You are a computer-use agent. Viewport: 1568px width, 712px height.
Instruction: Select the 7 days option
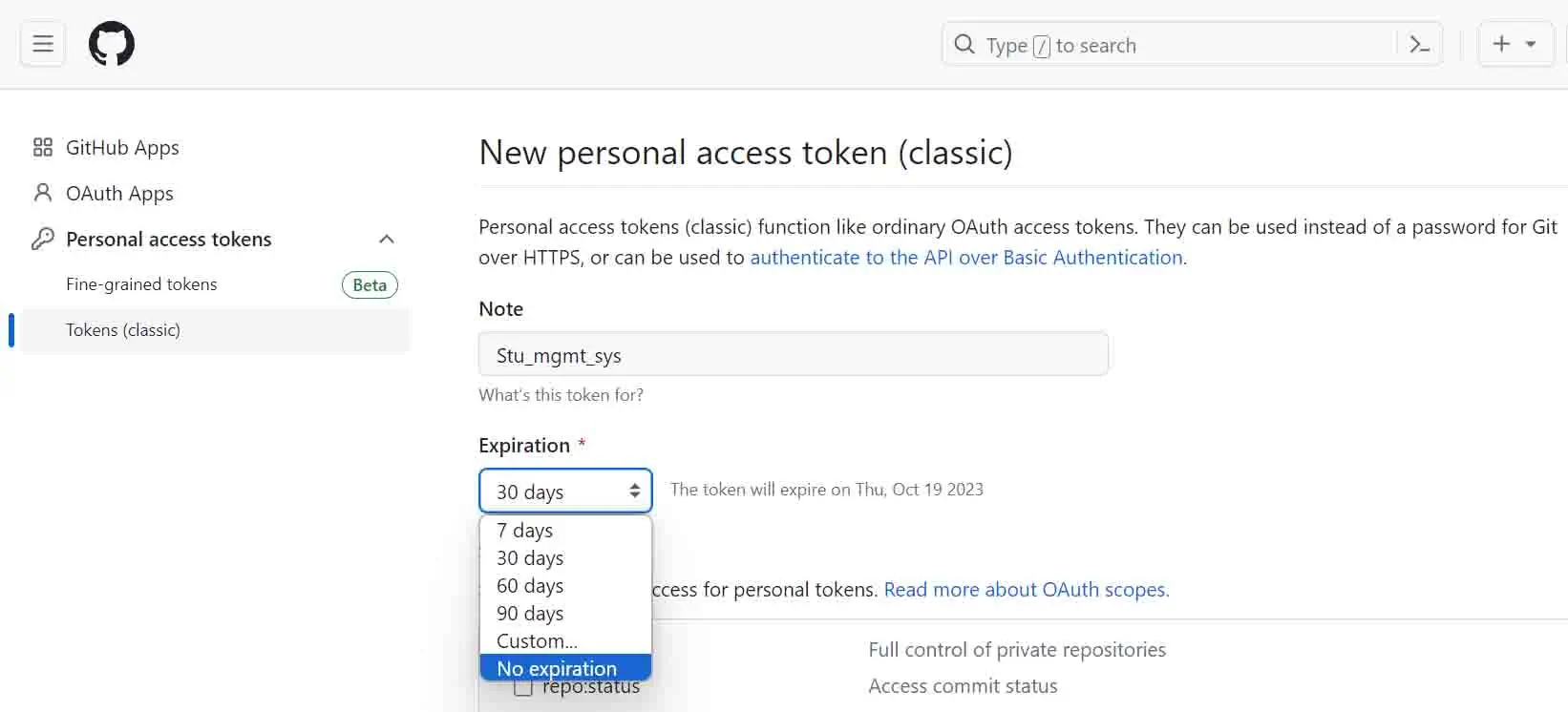(565, 530)
